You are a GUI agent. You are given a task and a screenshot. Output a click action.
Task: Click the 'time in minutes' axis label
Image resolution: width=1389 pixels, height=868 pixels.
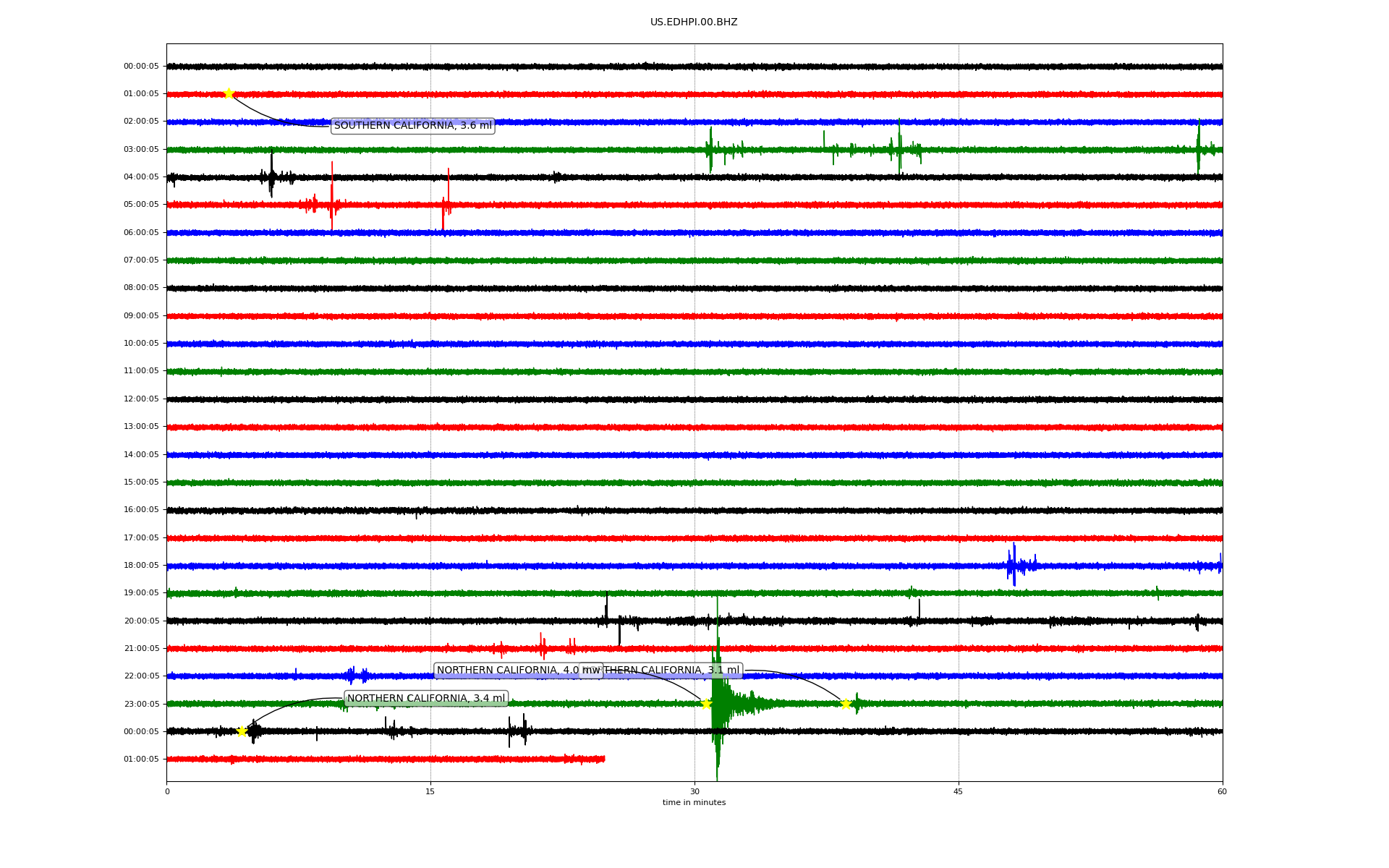pyautogui.click(x=694, y=803)
